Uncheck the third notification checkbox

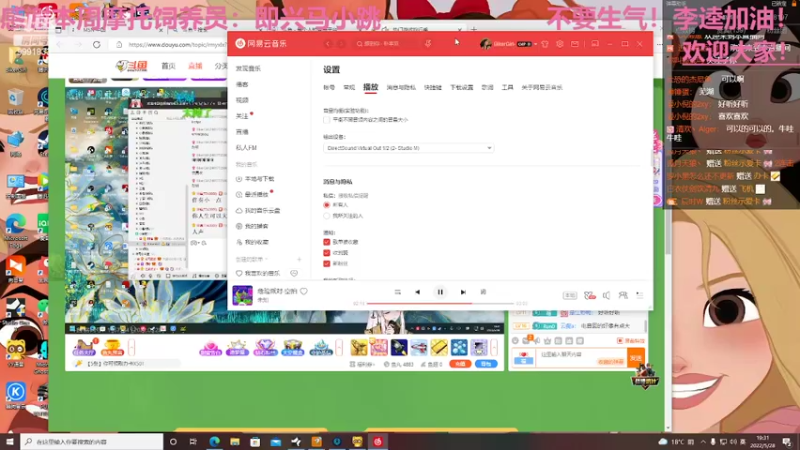click(327, 263)
